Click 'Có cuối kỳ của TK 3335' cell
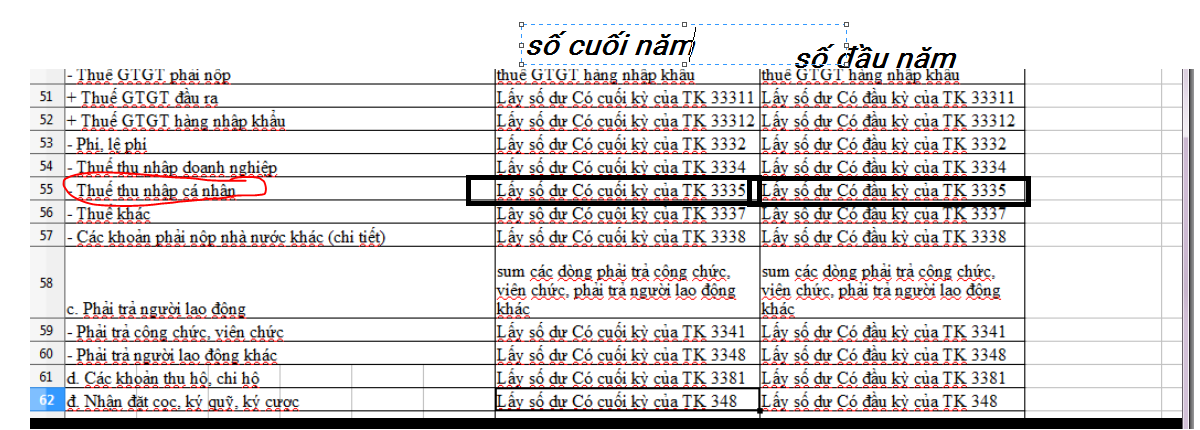 (x=627, y=189)
